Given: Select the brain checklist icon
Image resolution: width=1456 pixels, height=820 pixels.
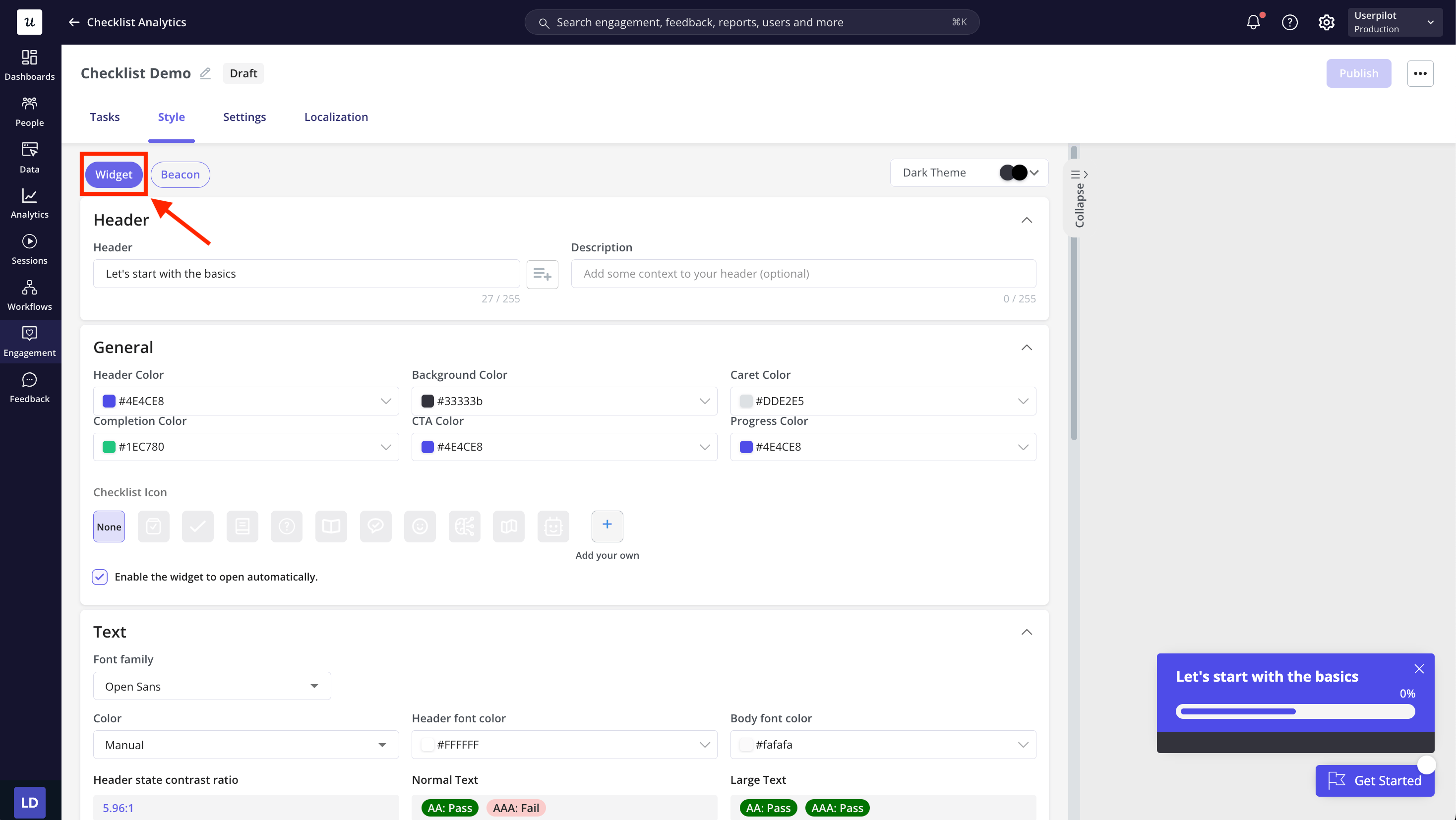Looking at the screenshot, I should (x=464, y=527).
